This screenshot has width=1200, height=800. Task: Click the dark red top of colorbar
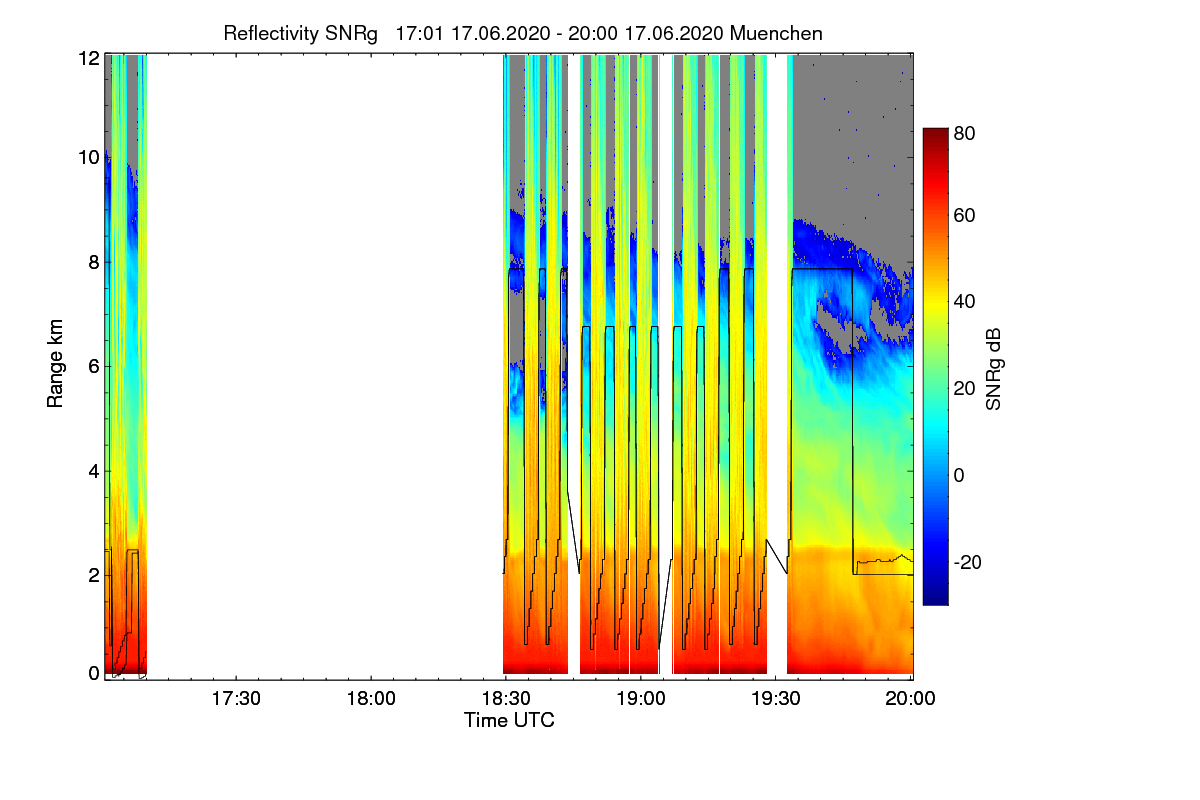click(x=935, y=135)
